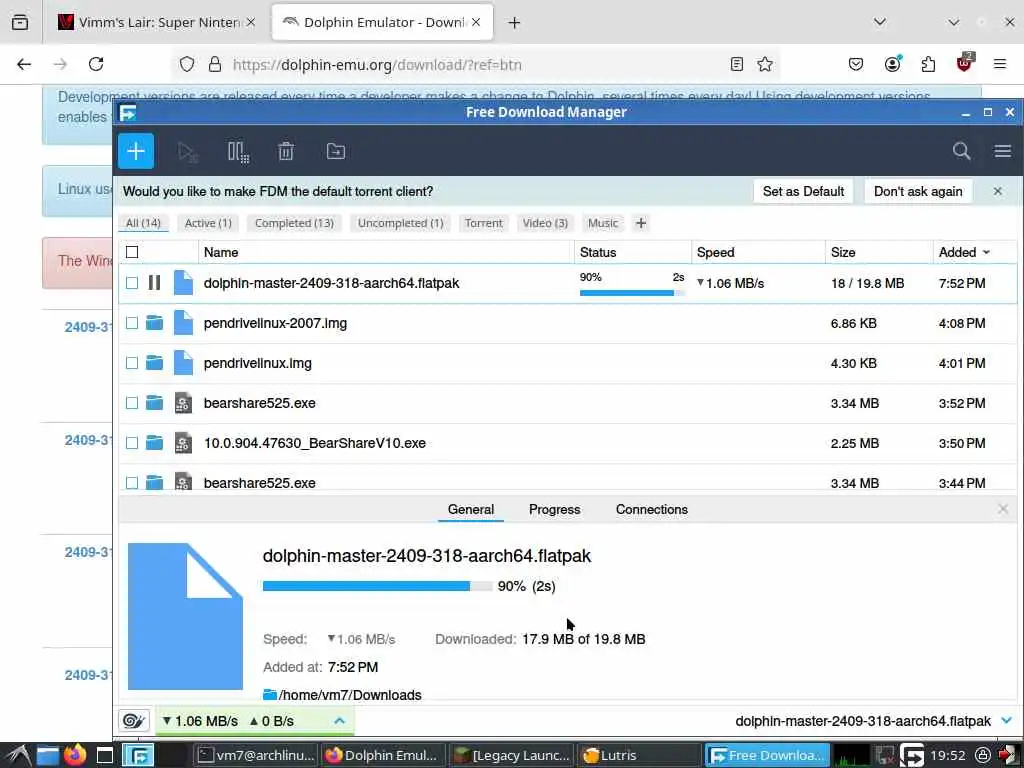Open folder for 10.0.904.47630_BearShareV10.exe
This screenshot has height=768, width=1024.
(x=155, y=443)
